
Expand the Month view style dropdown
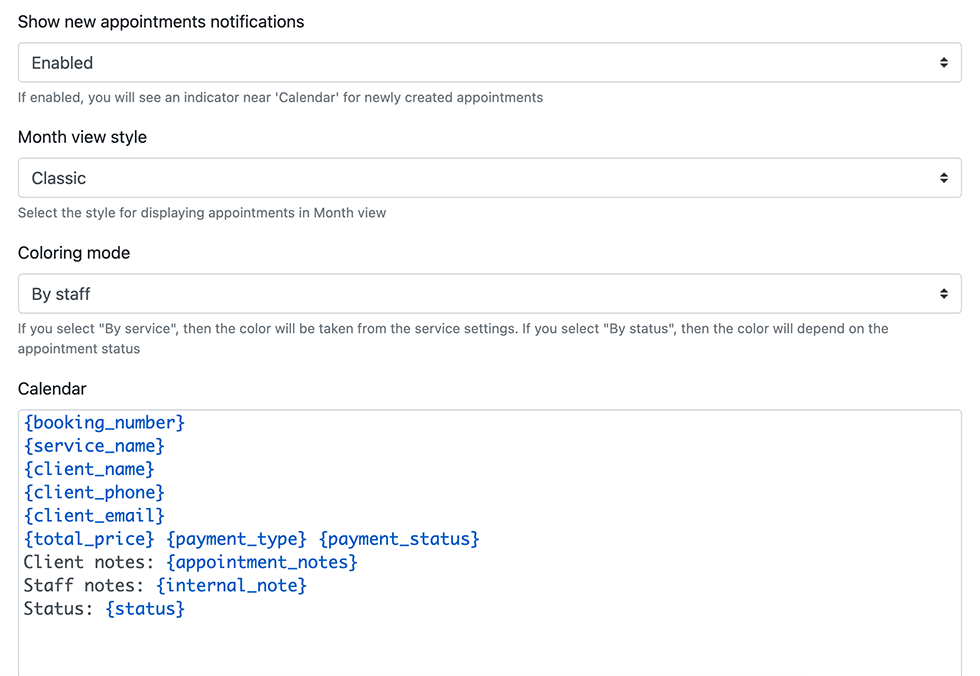pyautogui.click(x=489, y=178)
